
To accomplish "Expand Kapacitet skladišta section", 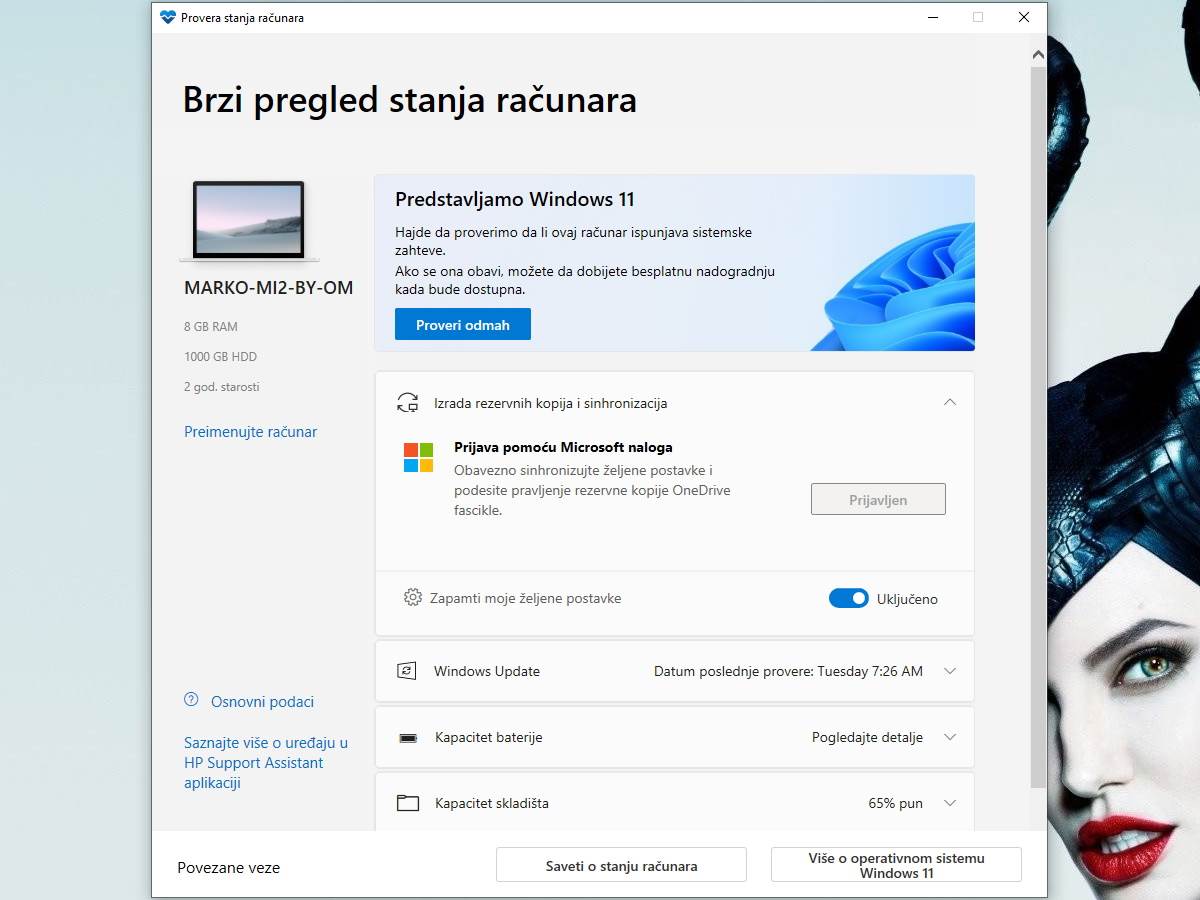I will pyautogui.click(x=949, y=803).
